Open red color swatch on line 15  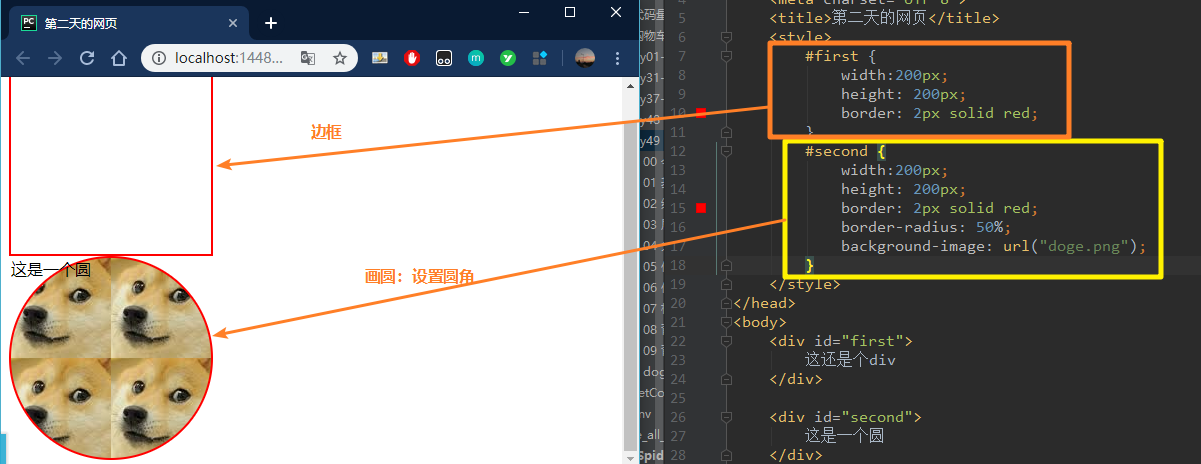[700, 208]
